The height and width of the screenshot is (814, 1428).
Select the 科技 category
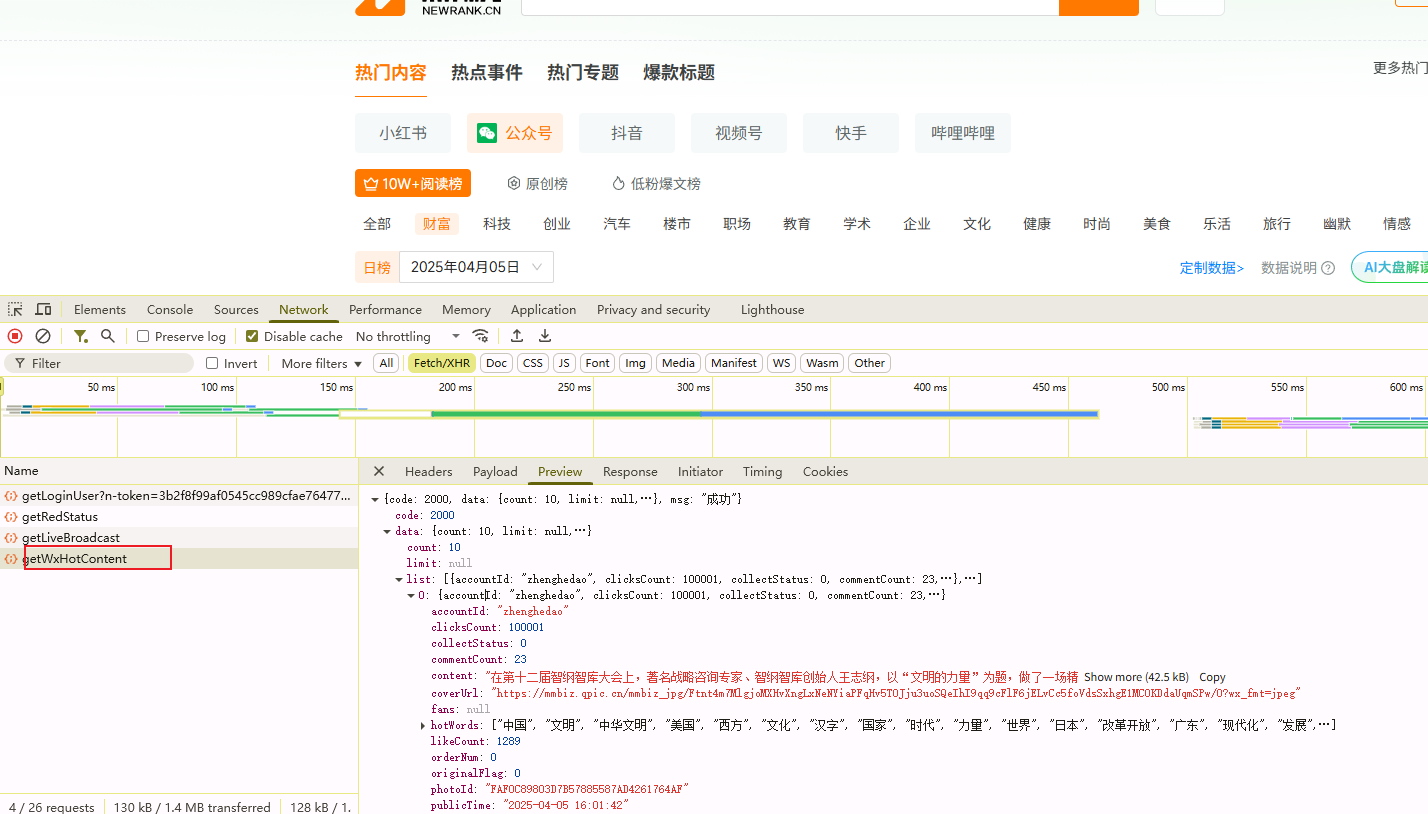click(497, 224)
